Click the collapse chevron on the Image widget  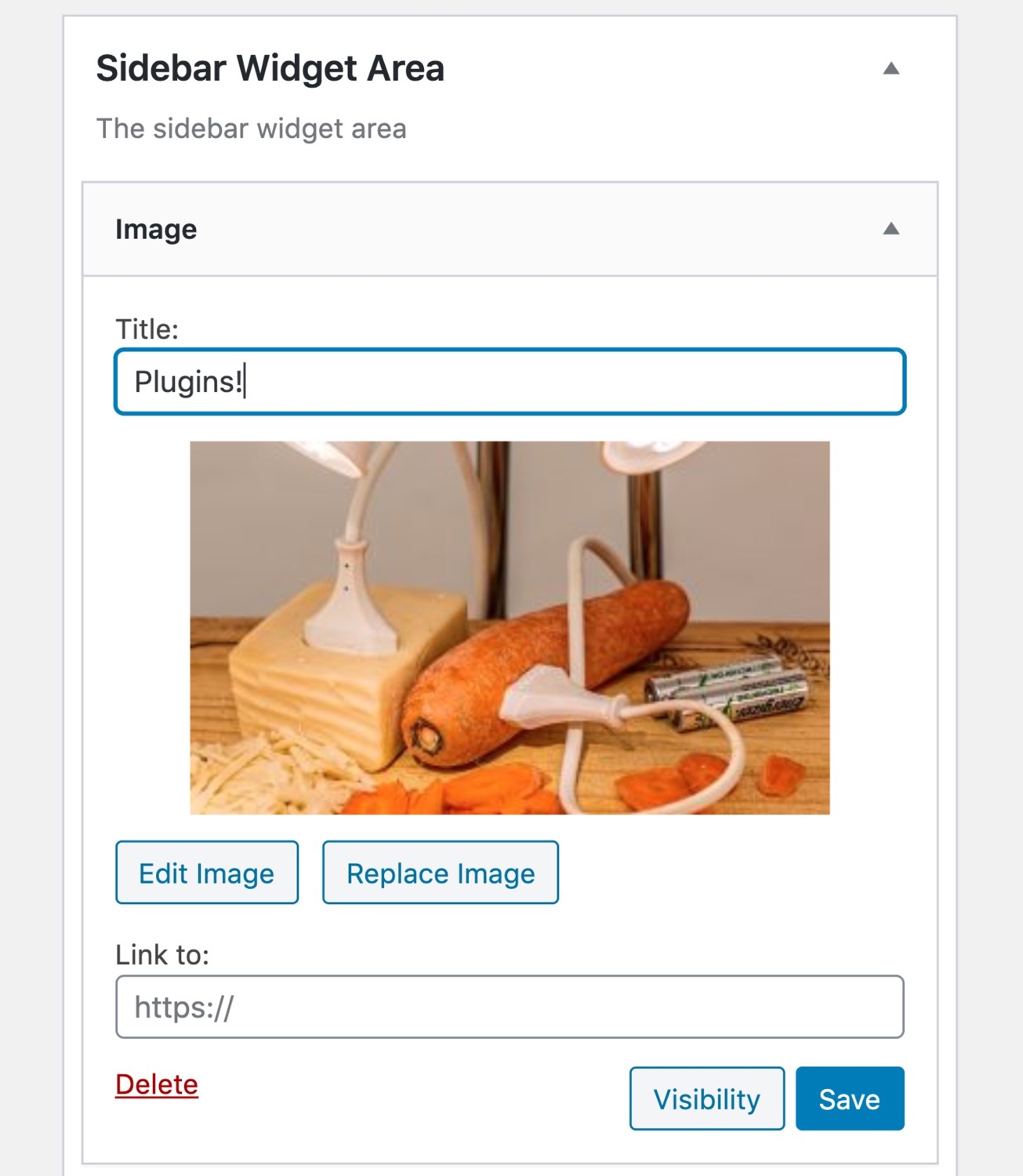tap(891, 229)
